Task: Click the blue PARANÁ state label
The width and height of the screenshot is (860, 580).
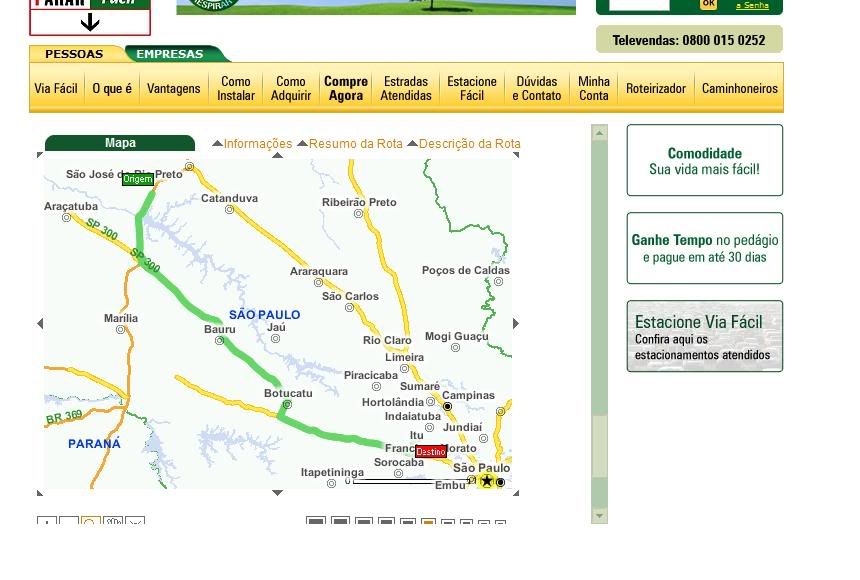Action: pos(94,443)
